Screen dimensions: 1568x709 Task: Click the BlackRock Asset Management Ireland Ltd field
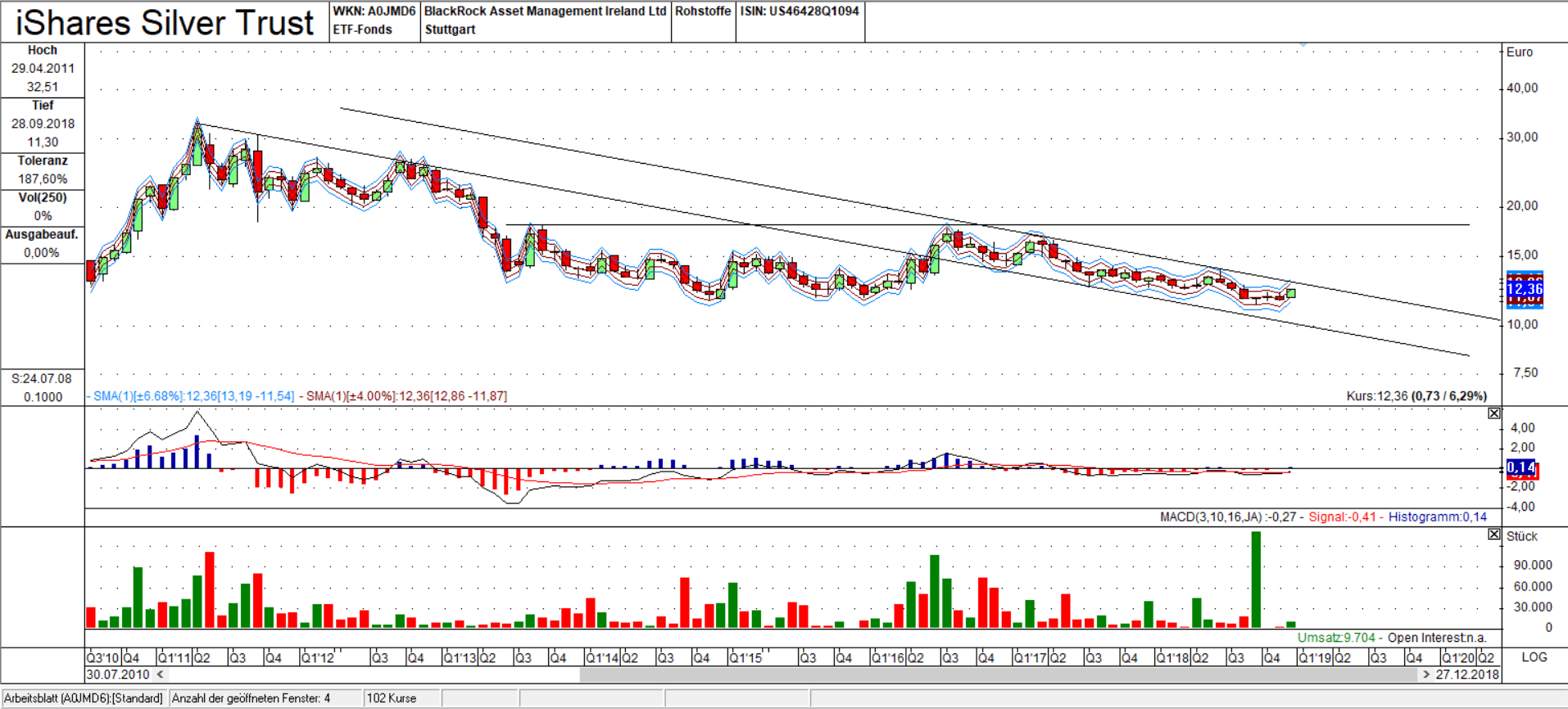point(545,11)
